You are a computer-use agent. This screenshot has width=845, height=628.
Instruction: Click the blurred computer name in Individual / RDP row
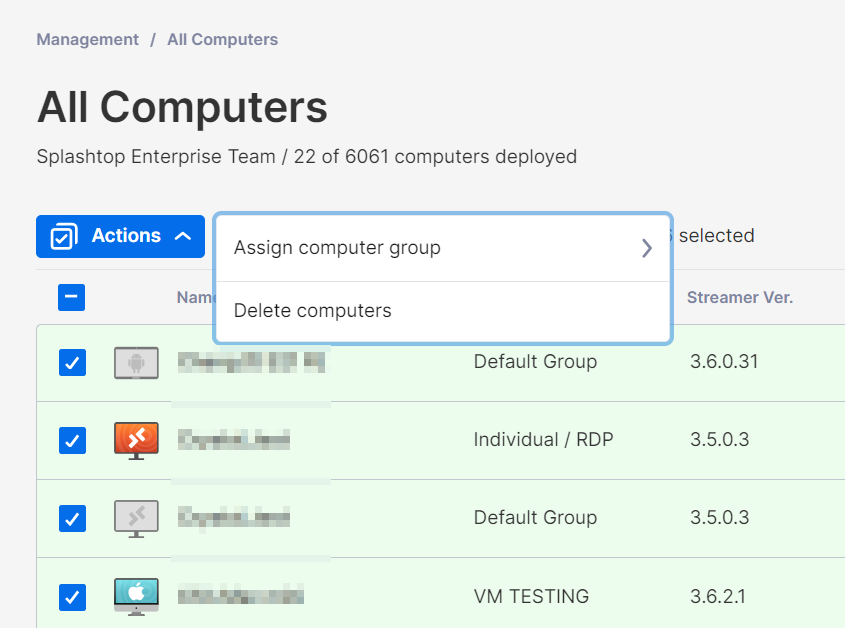coord(234,440)
